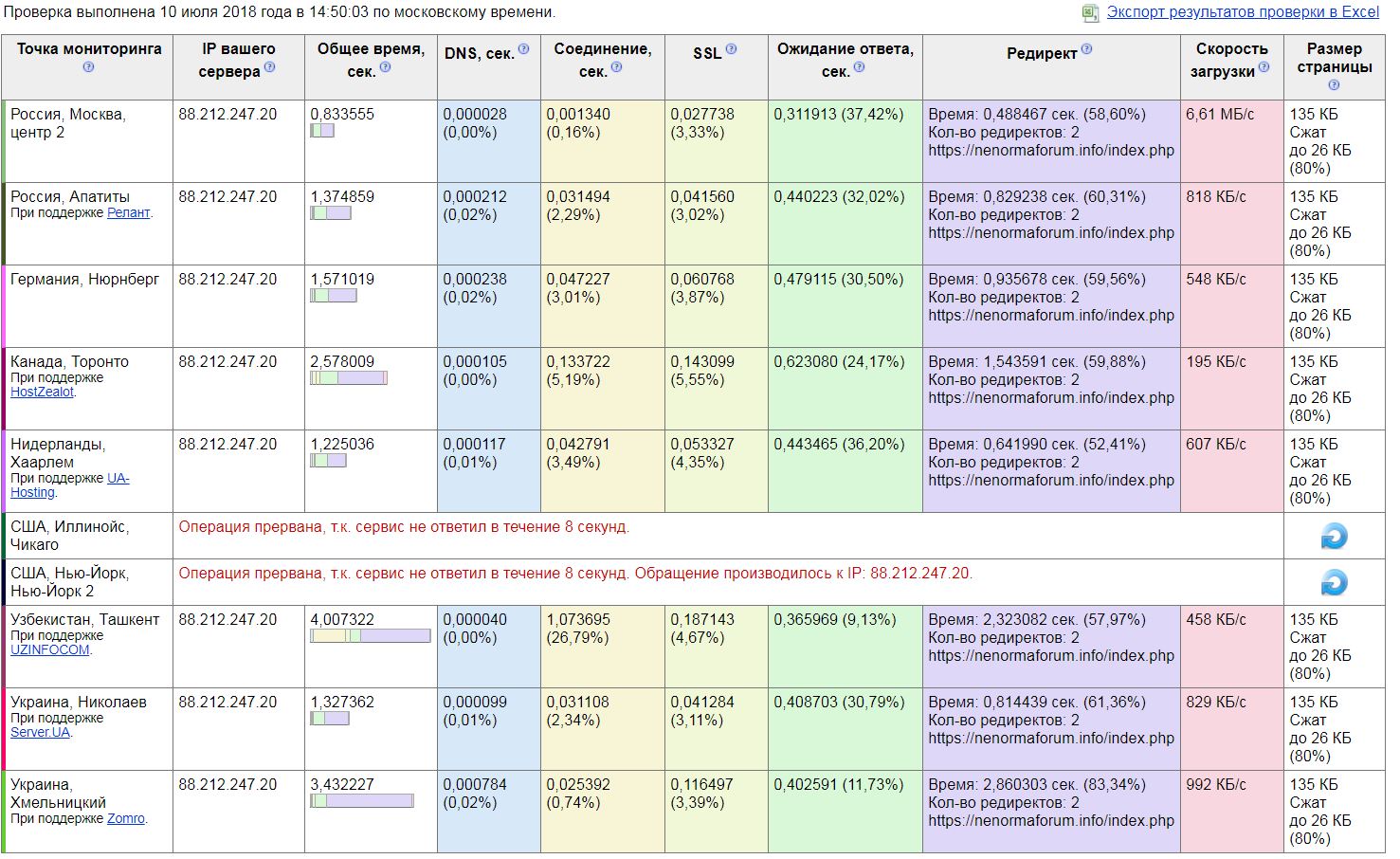The image size is (1400, 859).
Task: Open the Релант sponsor link
Action: (128, 213)
